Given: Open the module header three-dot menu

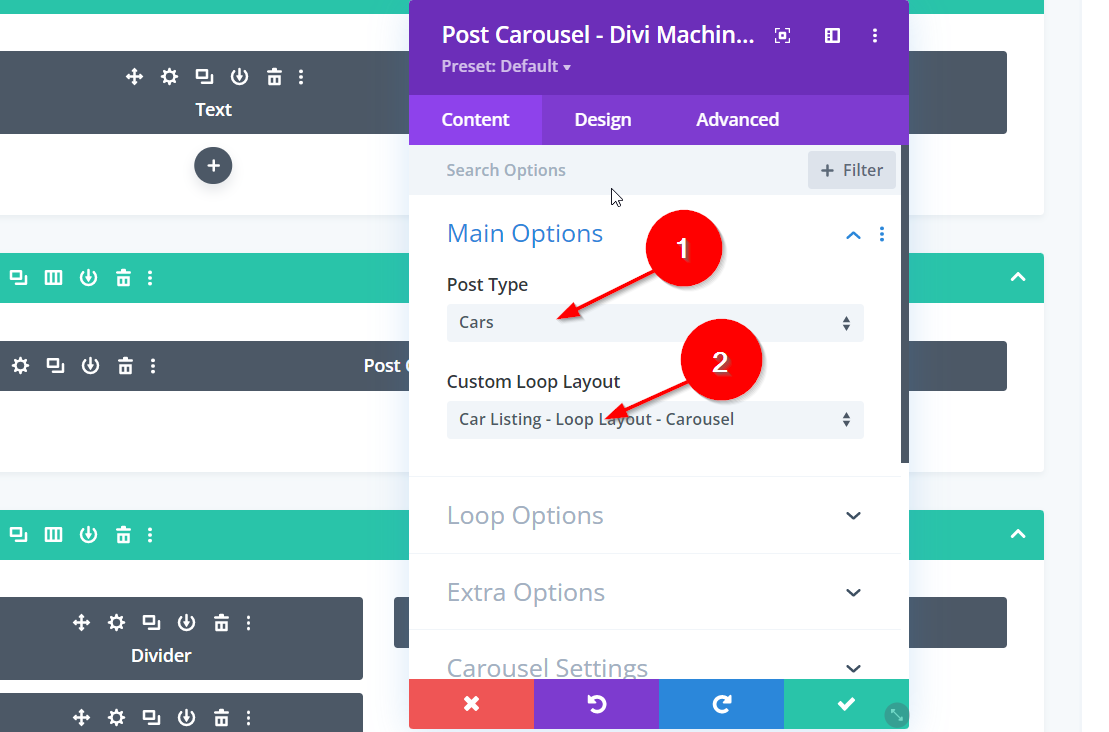Looking at the screenshot, I should pos(875,36).
